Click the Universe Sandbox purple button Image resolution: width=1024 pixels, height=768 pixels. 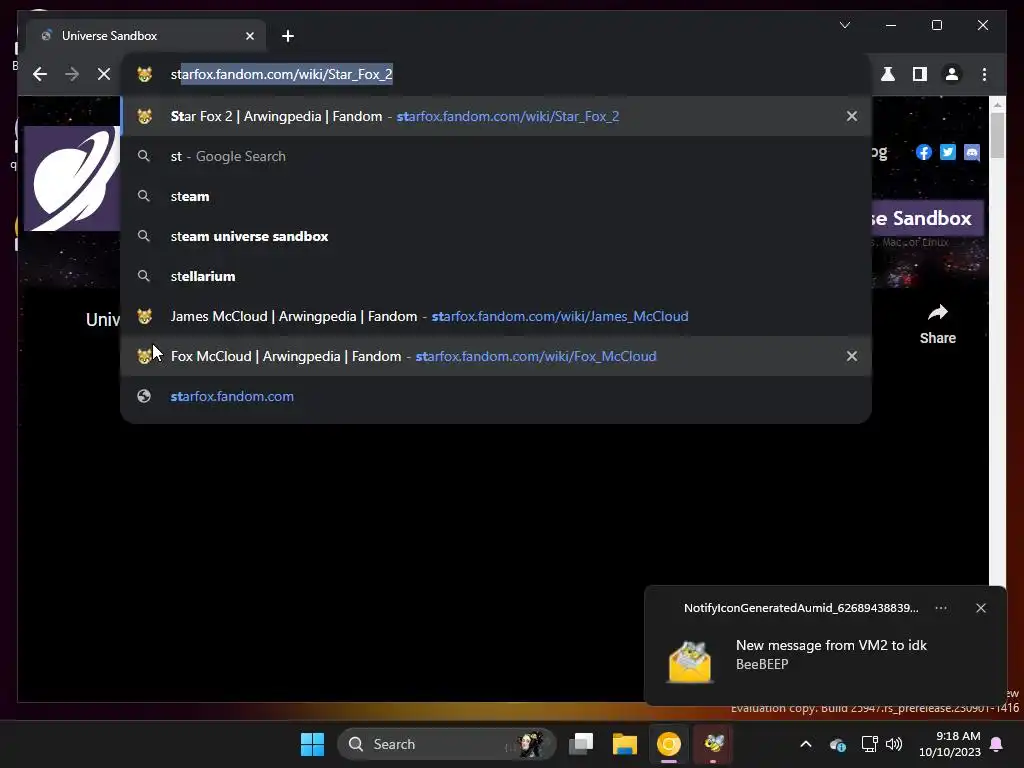click(928, 218)
